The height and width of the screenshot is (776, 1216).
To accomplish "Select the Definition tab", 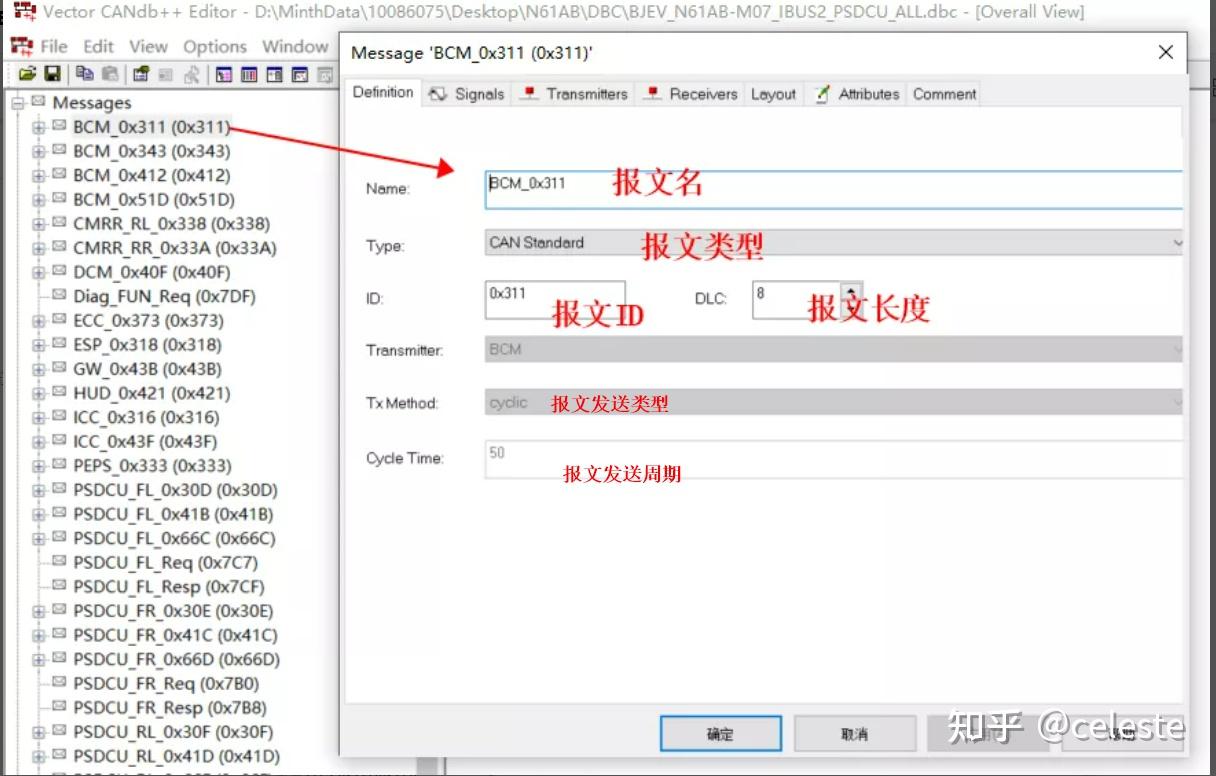I will pyautogui.click(x=383, y=92).
